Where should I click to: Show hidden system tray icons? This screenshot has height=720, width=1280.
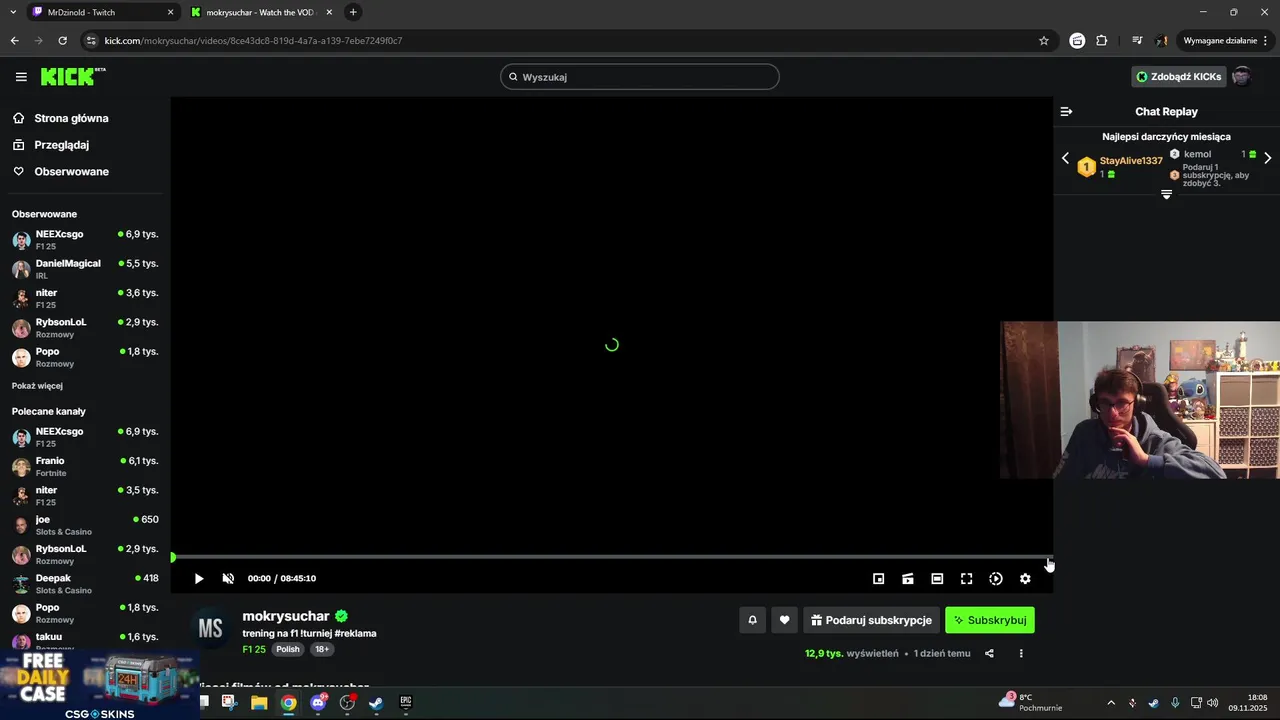click(x=1111, y=703)
